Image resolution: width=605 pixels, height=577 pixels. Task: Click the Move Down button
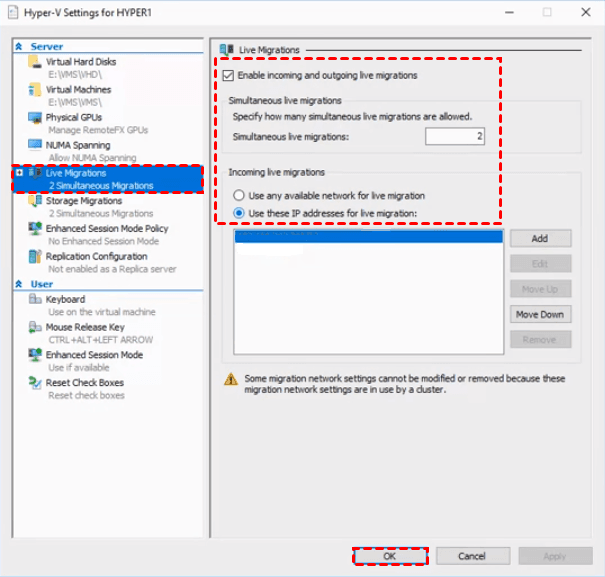tap(541, 315)
